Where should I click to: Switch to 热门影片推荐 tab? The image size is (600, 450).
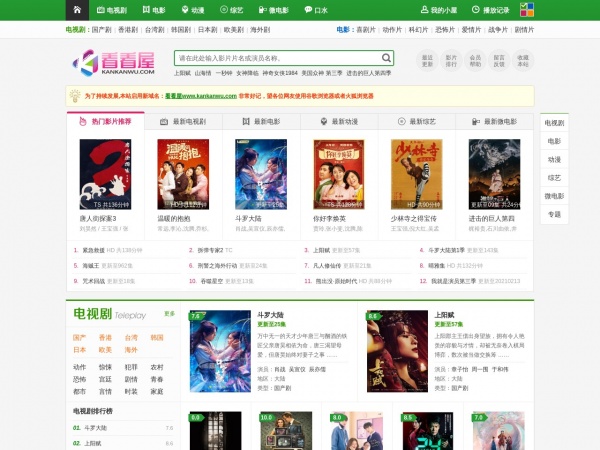(x=106, y=122)
